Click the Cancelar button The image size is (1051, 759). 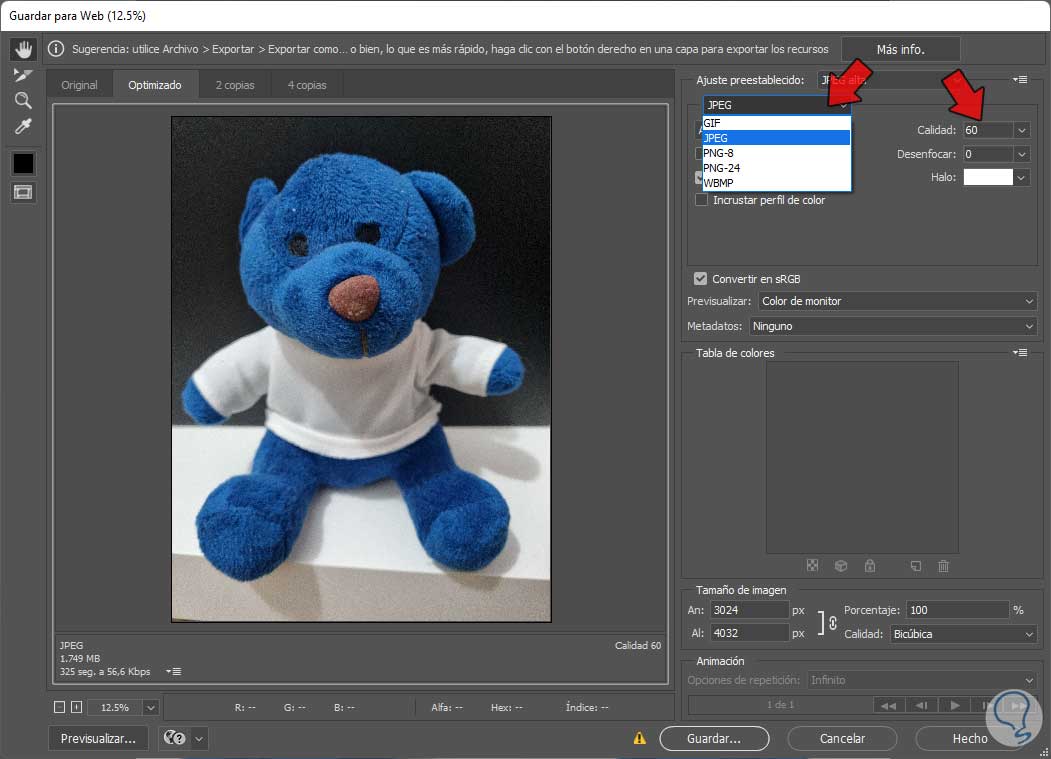tap(842, 738)
